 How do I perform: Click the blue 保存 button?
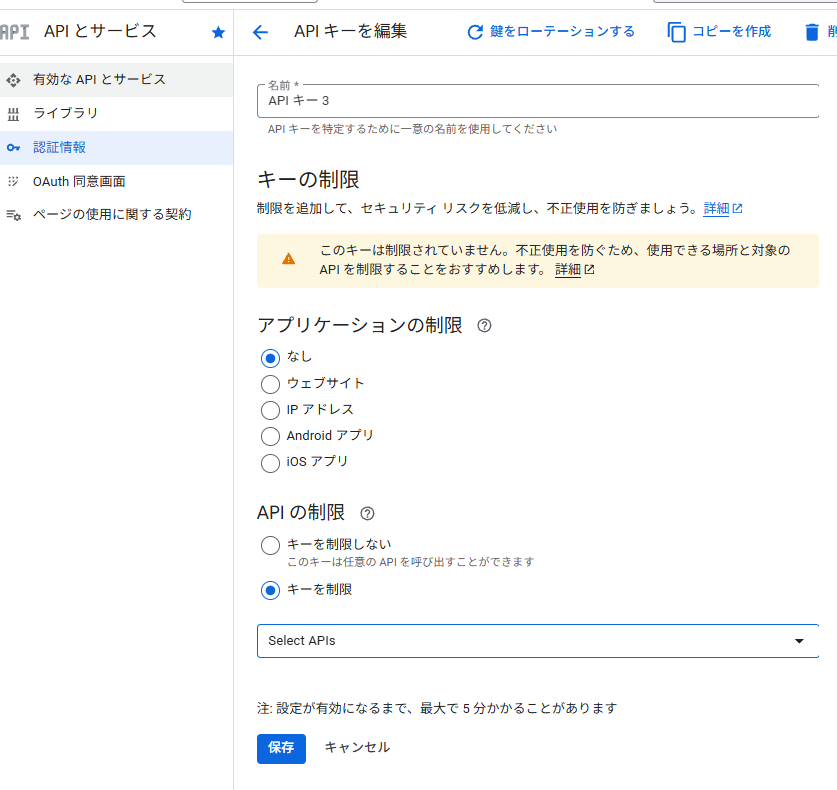pyautogui.click(x=281, y=748)
